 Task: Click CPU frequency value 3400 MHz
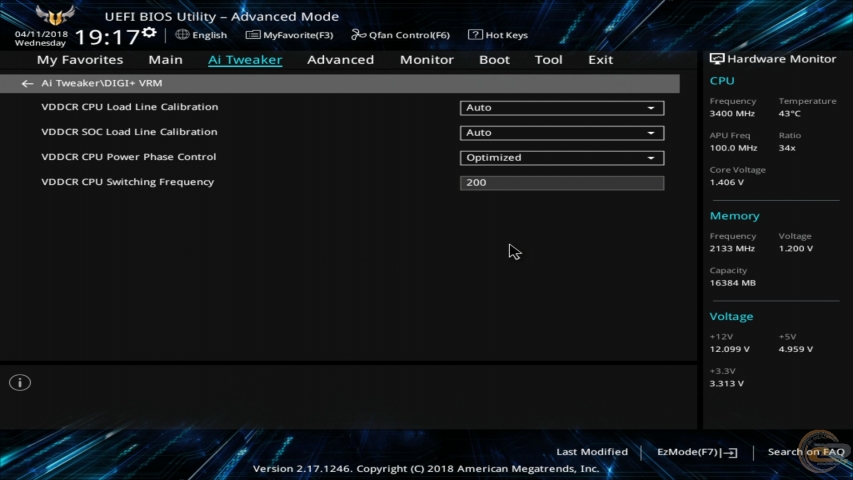(732, 114)
